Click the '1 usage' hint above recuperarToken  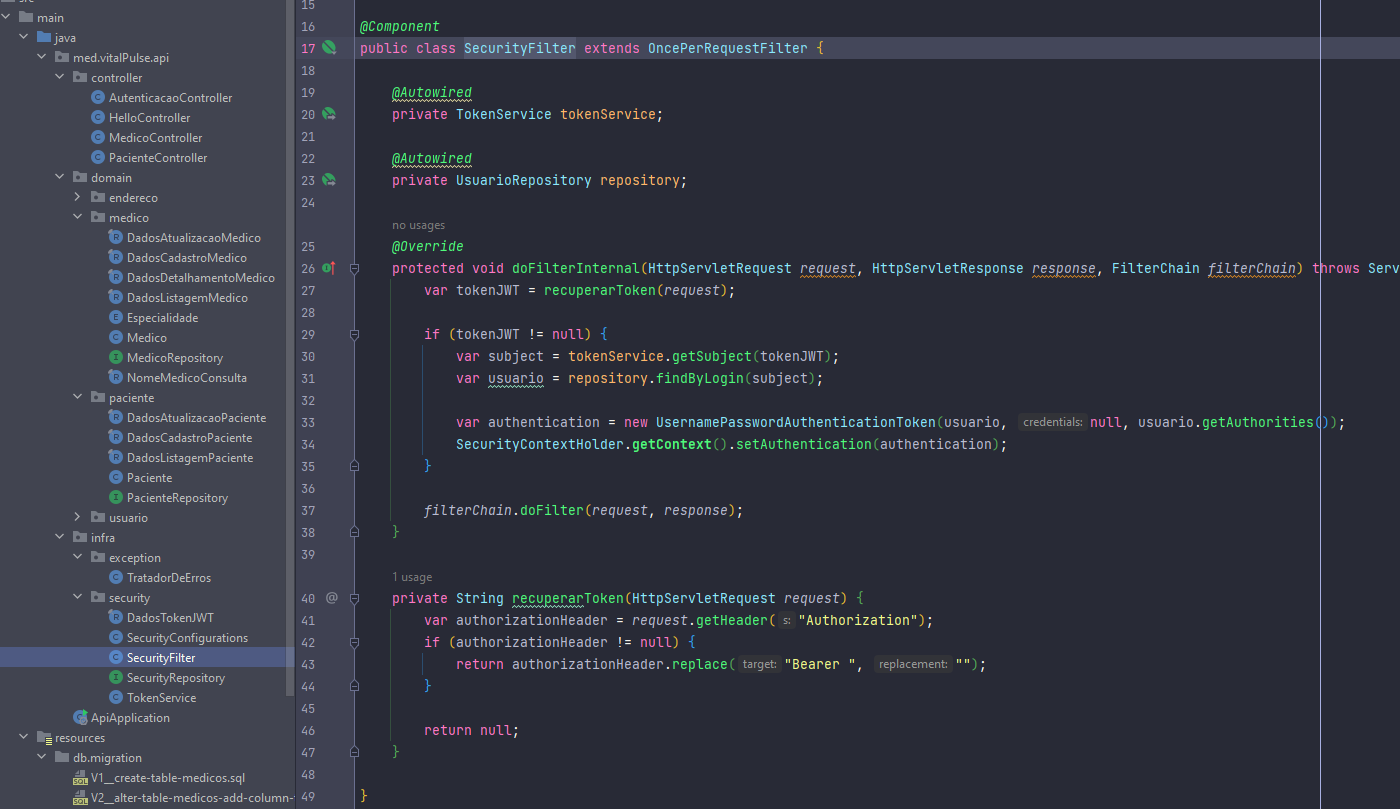pyautogui.click(x=412, y=577)
